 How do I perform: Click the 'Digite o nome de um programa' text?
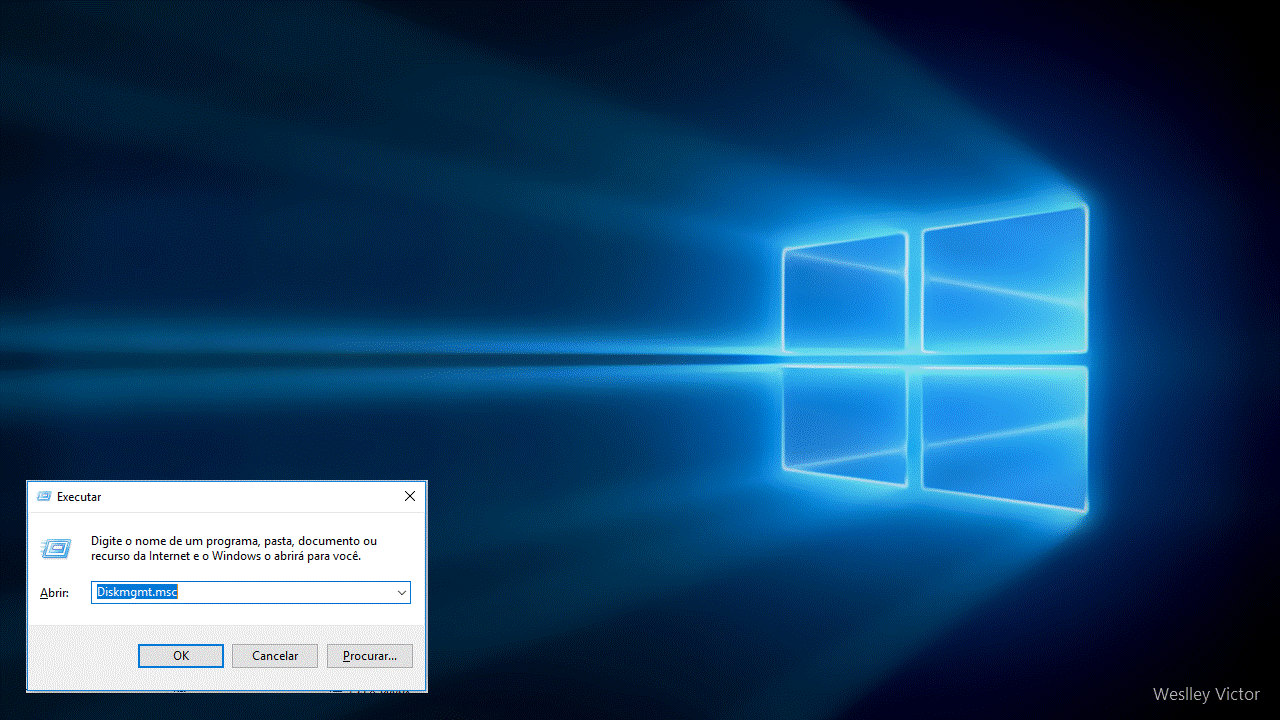tap(234, 548)
